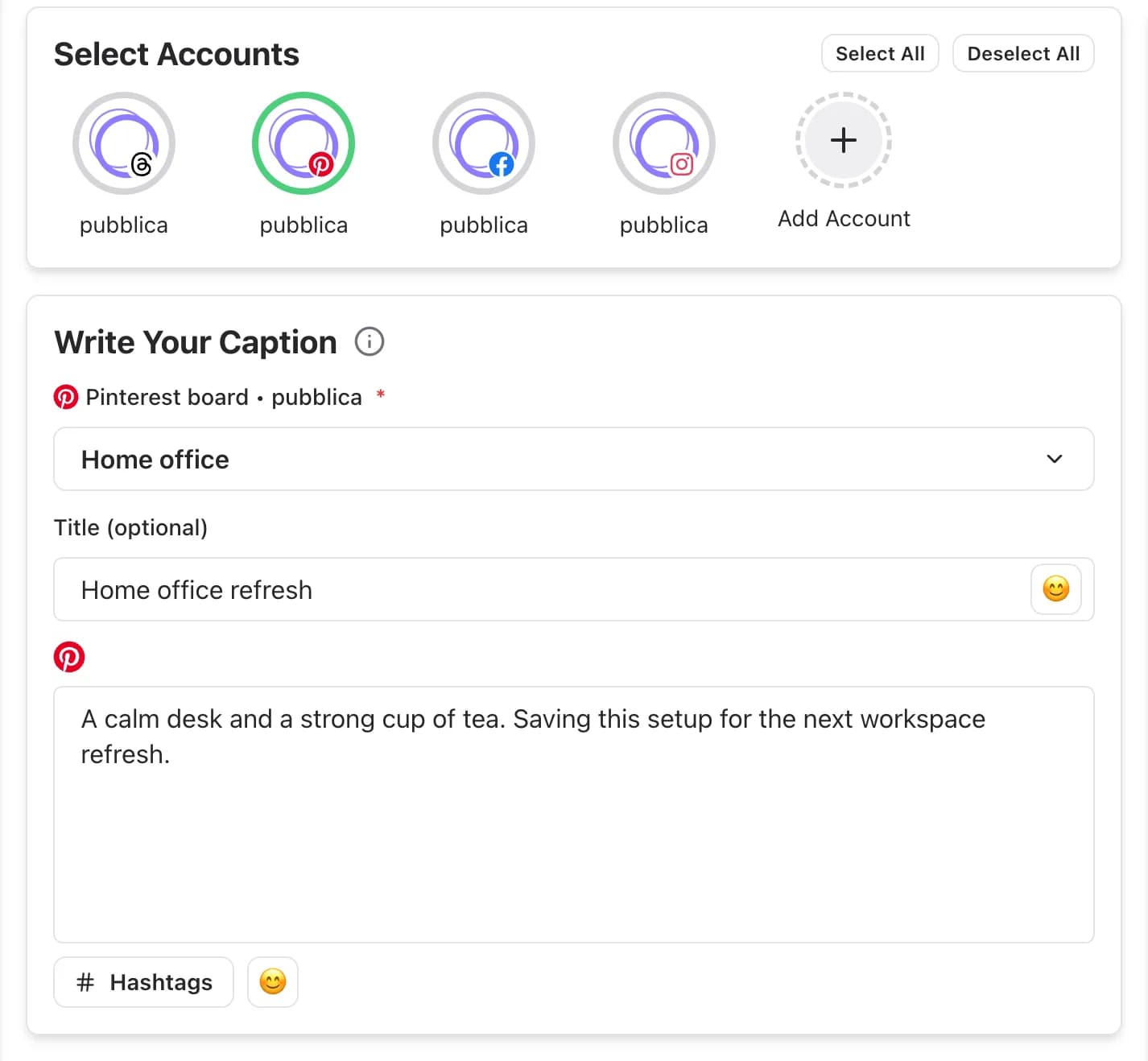Viewport: 1148px width, 1061px height.
Task: Open emoji picker for the title
Action: [x=1056, y=589]
